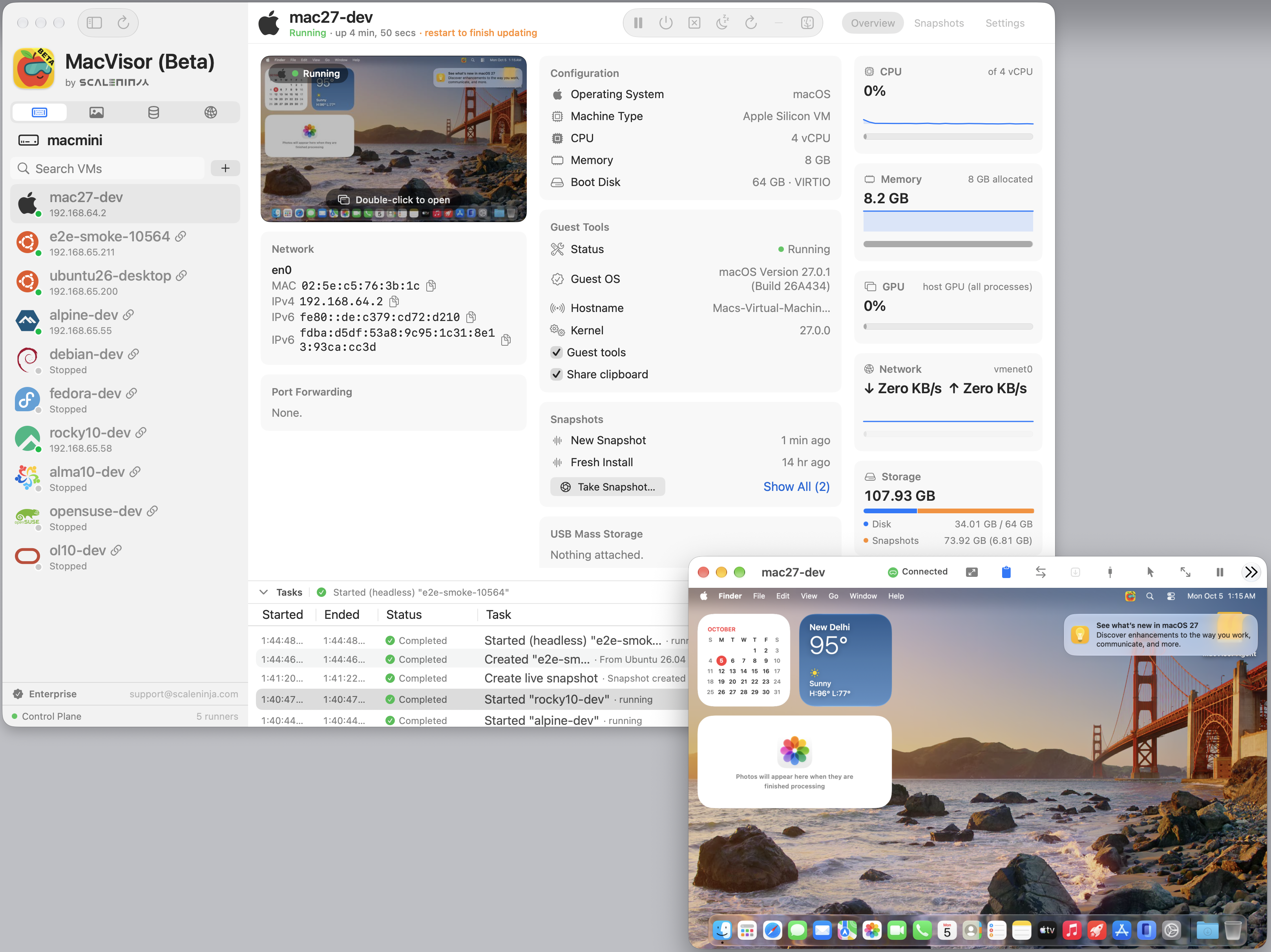Click the Memory usage bar
Screen dimensions: 1271x952
948,244
